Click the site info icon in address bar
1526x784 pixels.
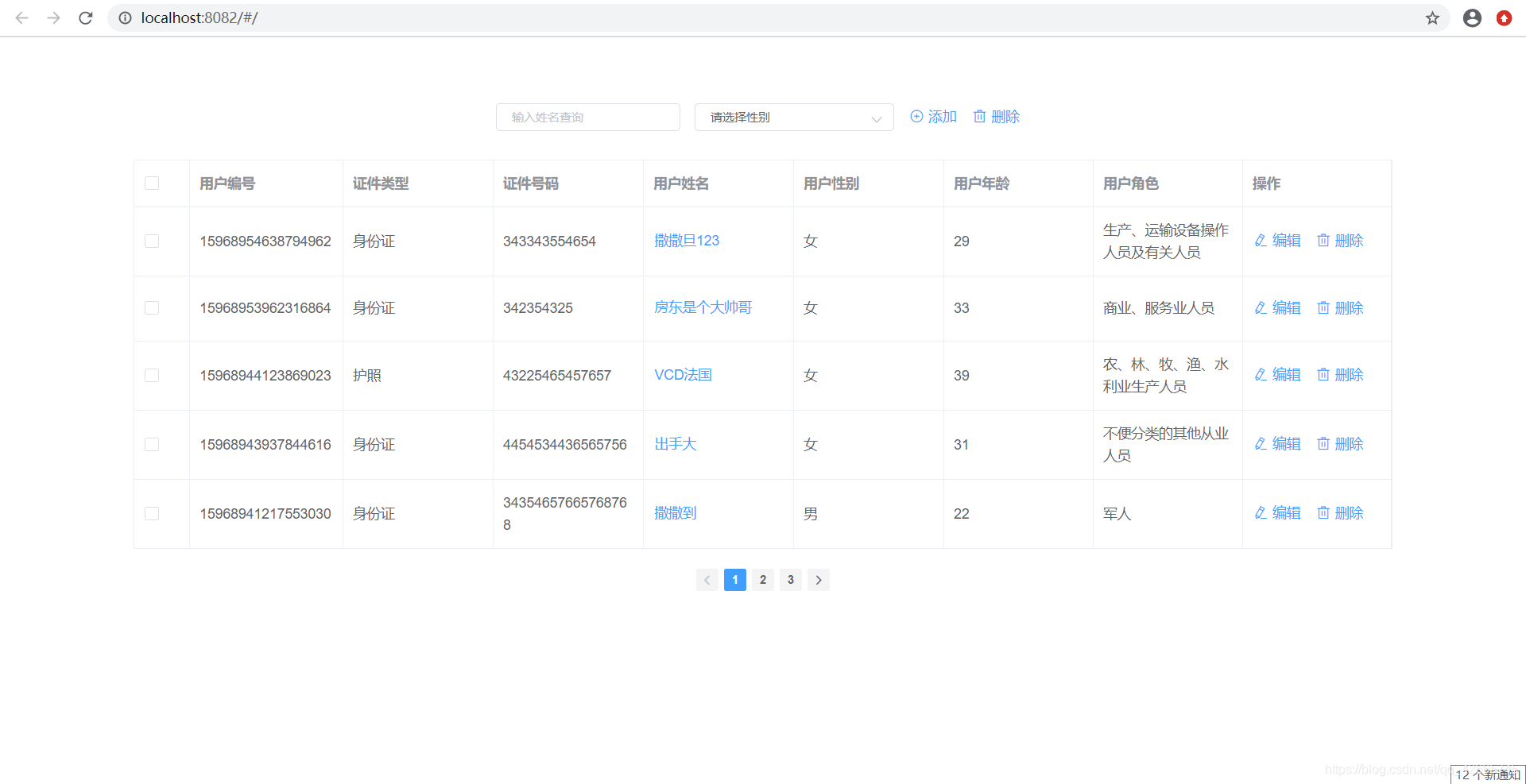point(125,17)
